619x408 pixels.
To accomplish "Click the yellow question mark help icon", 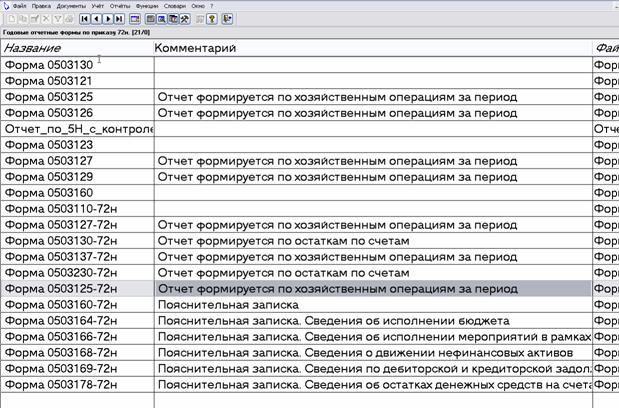I will (212, 18).
